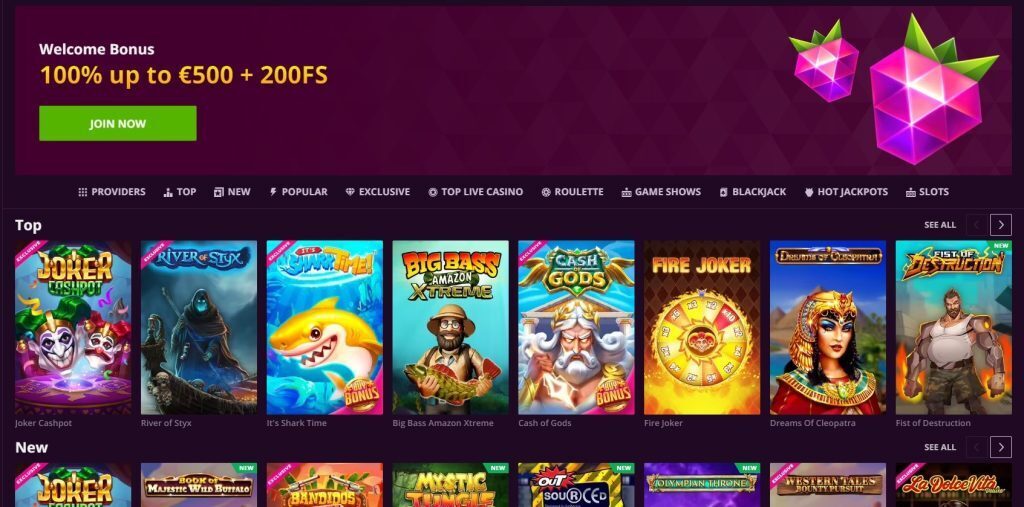Click See All for the Top section

(940, 225)
